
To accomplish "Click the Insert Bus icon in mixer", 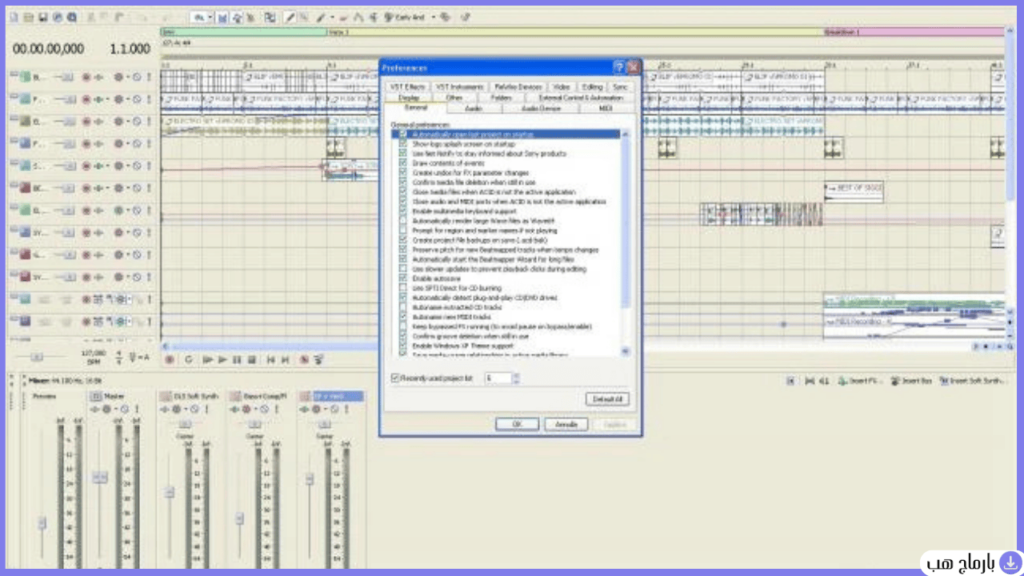I will click(x=895, y=381).
